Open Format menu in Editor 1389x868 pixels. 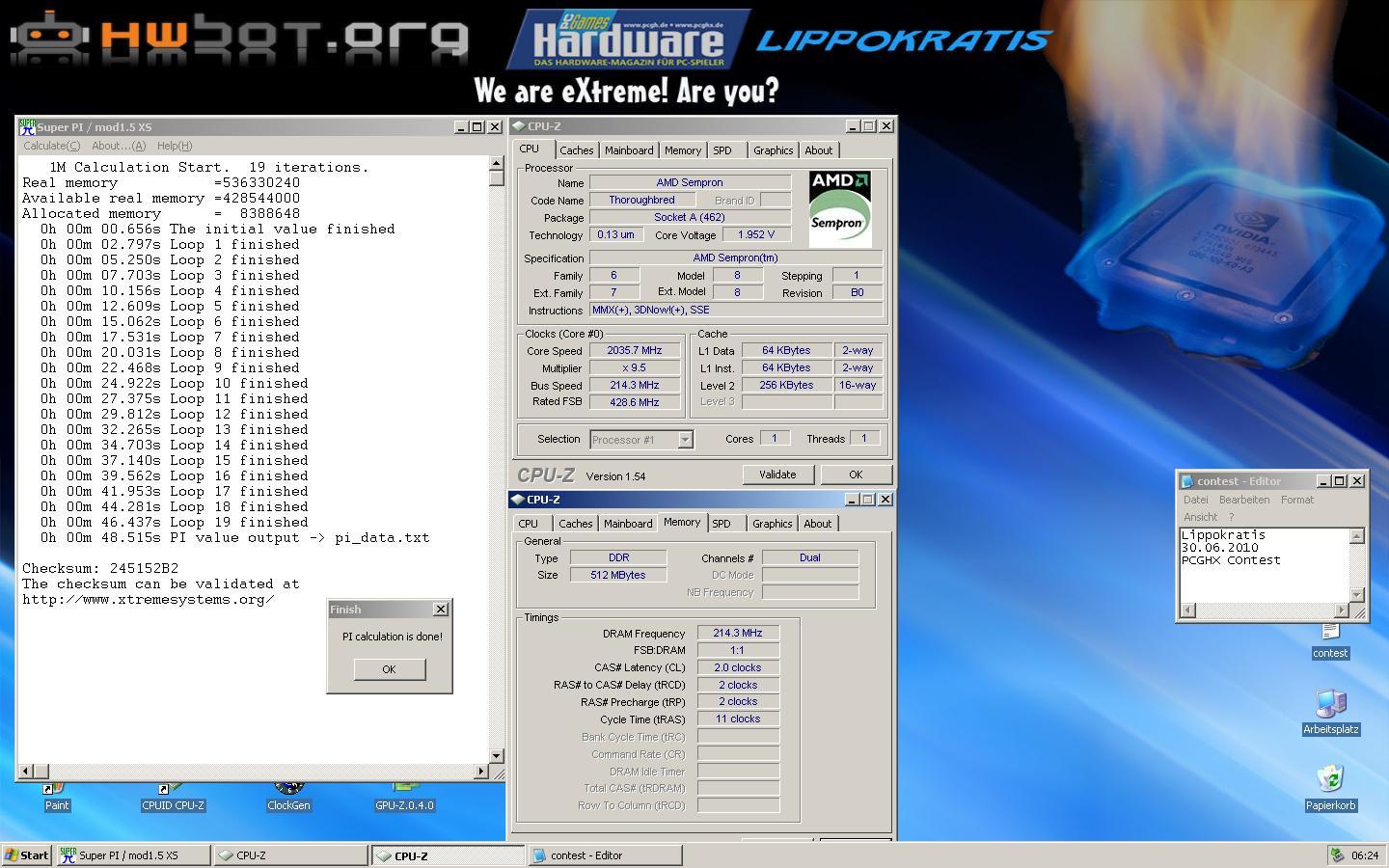(x=1297, y=500)
